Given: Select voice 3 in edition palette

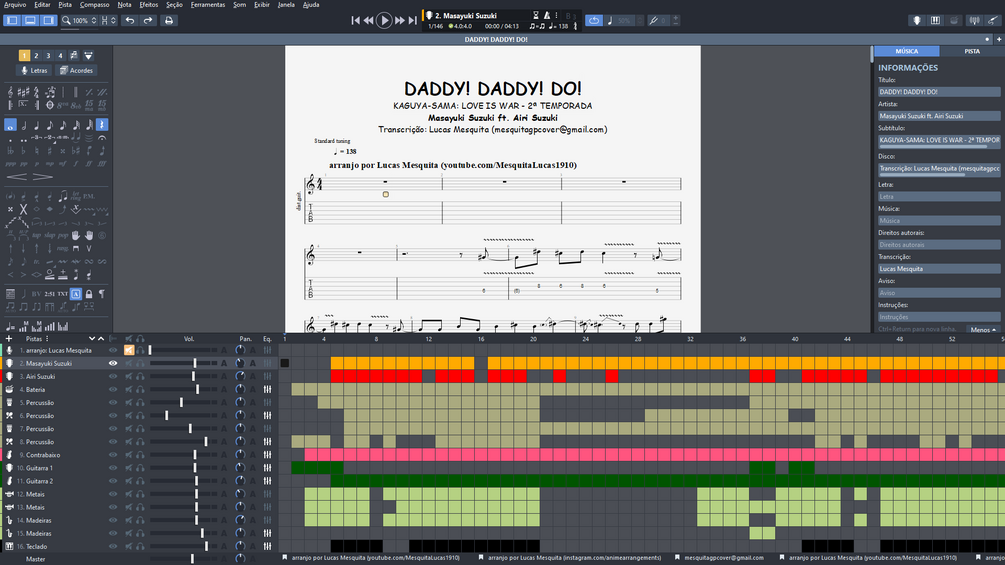Looking at the screenshot, I should pos(48,56).
